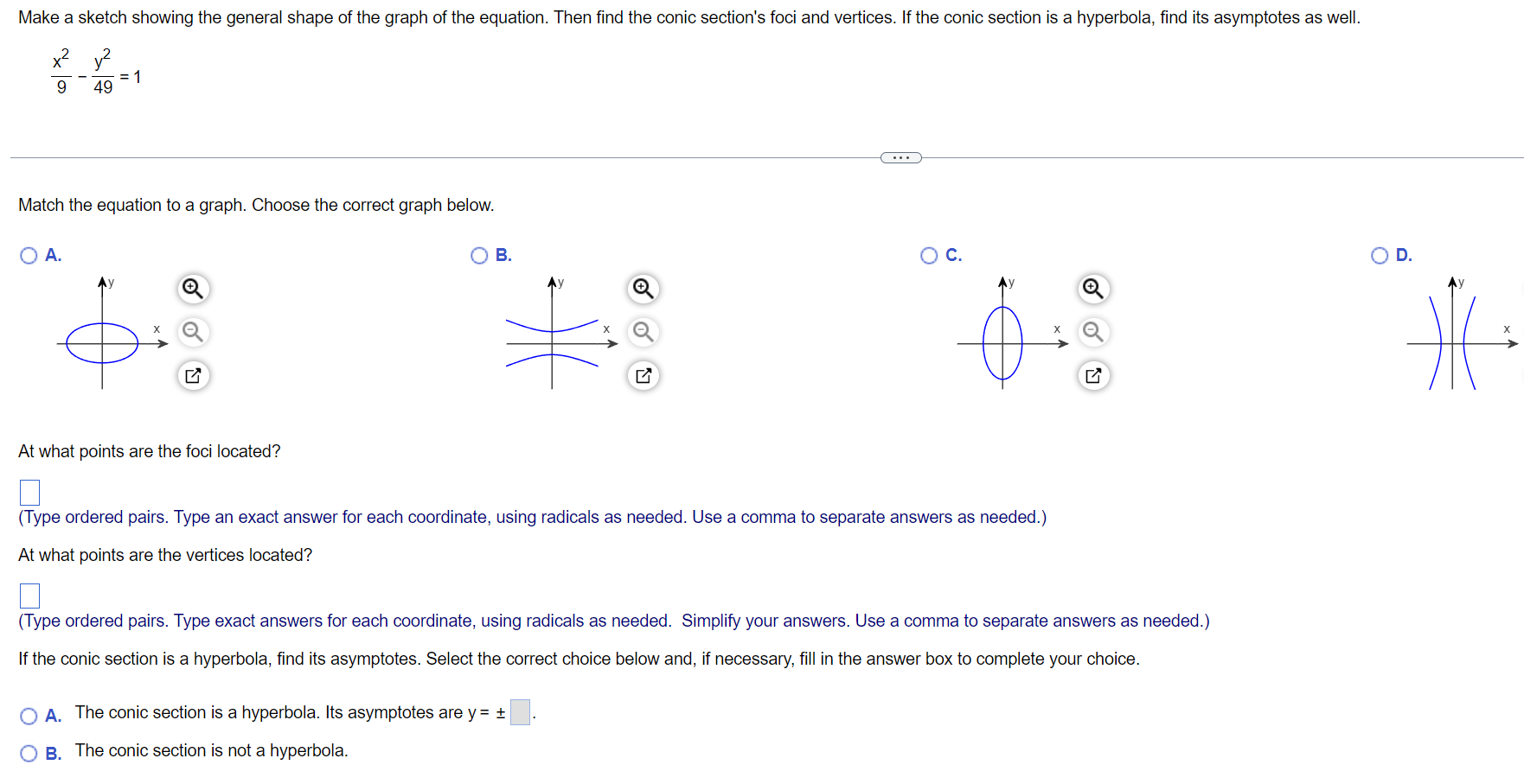Screen dimensions: 1524x784
Task: Expand the question divider ellipsis control
Action: tap(900, 156)
